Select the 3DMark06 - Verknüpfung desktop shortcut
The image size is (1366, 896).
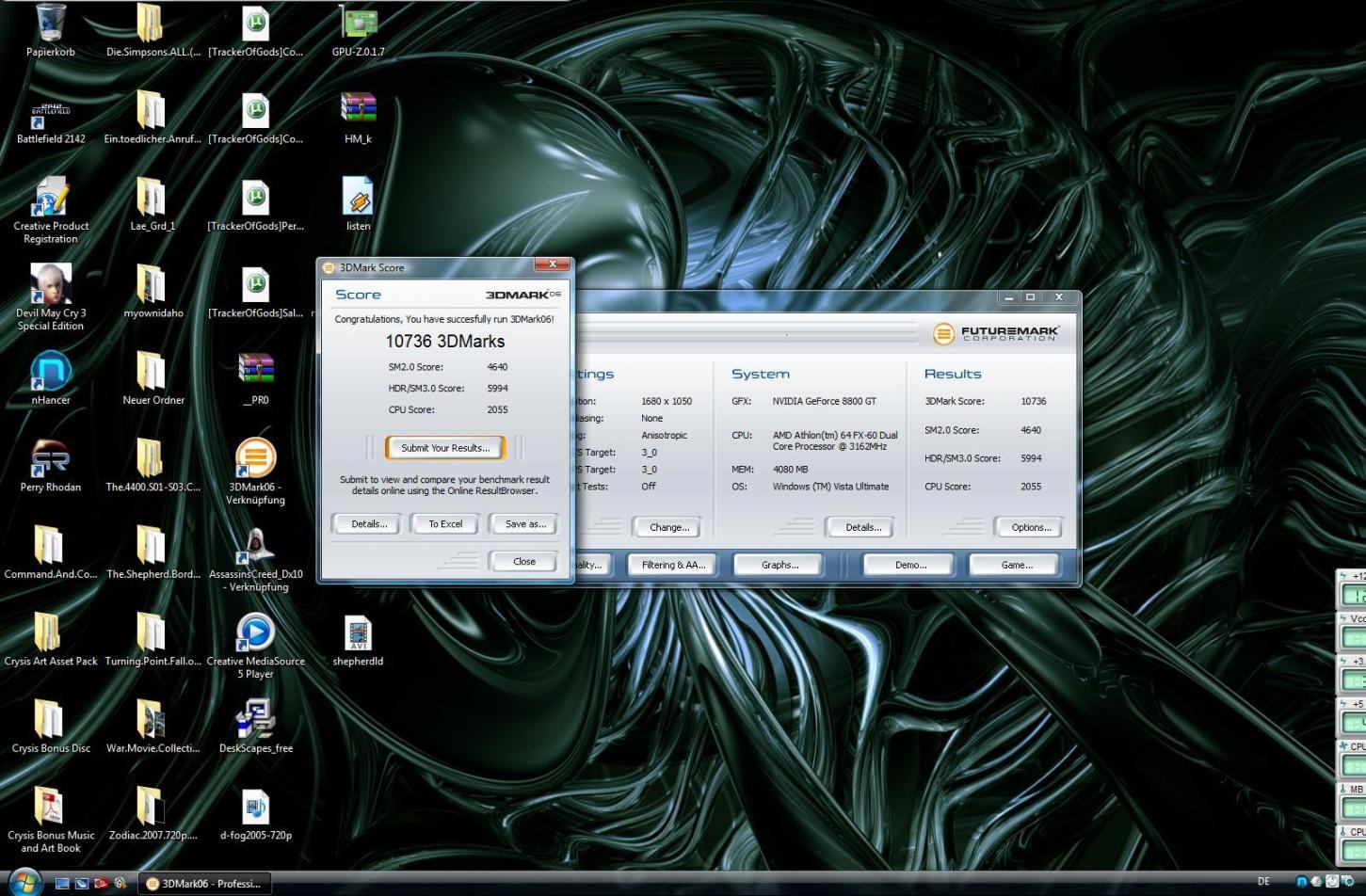tap(255, 472)
